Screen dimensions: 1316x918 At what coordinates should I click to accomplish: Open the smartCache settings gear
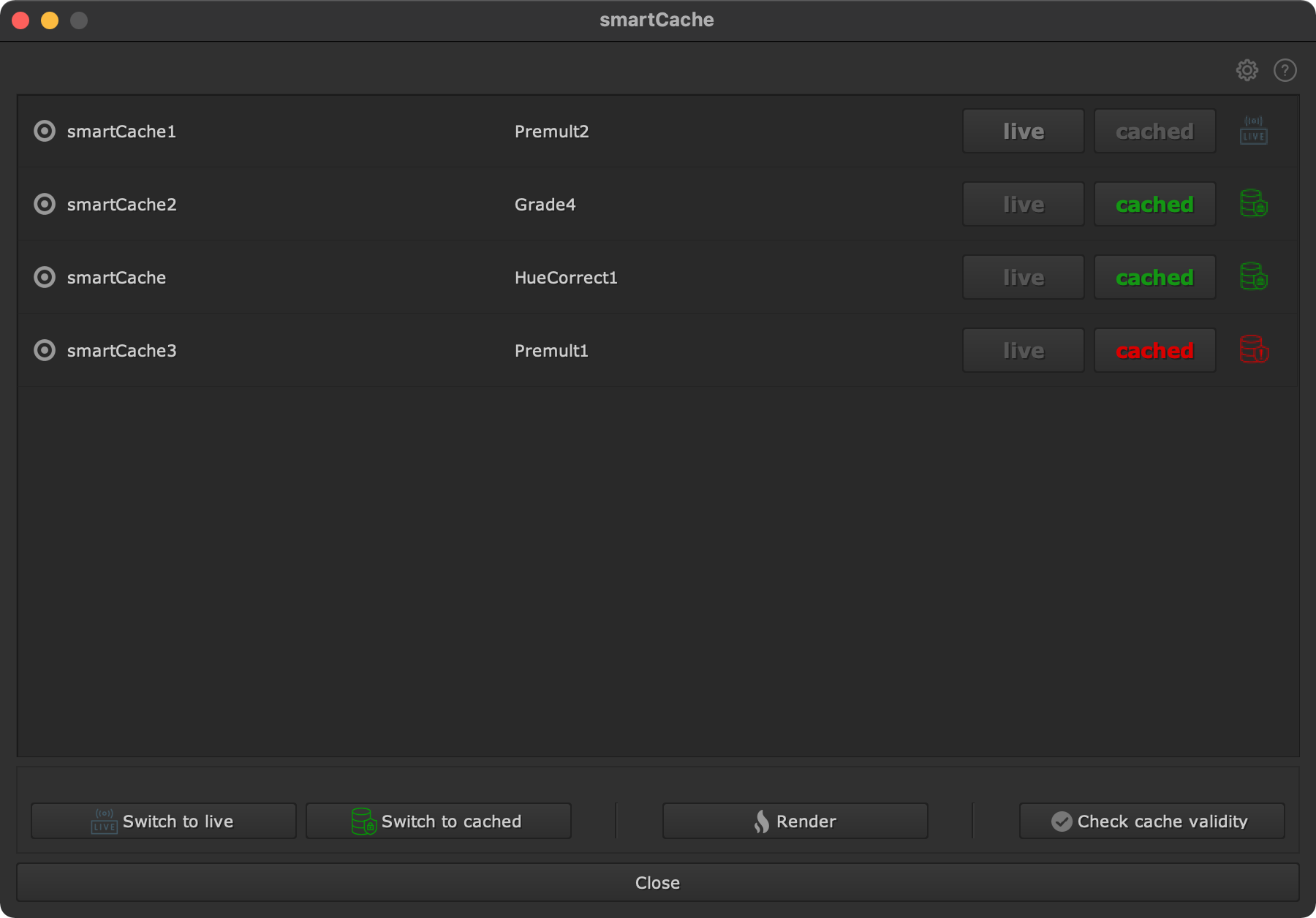(1248, 69)
